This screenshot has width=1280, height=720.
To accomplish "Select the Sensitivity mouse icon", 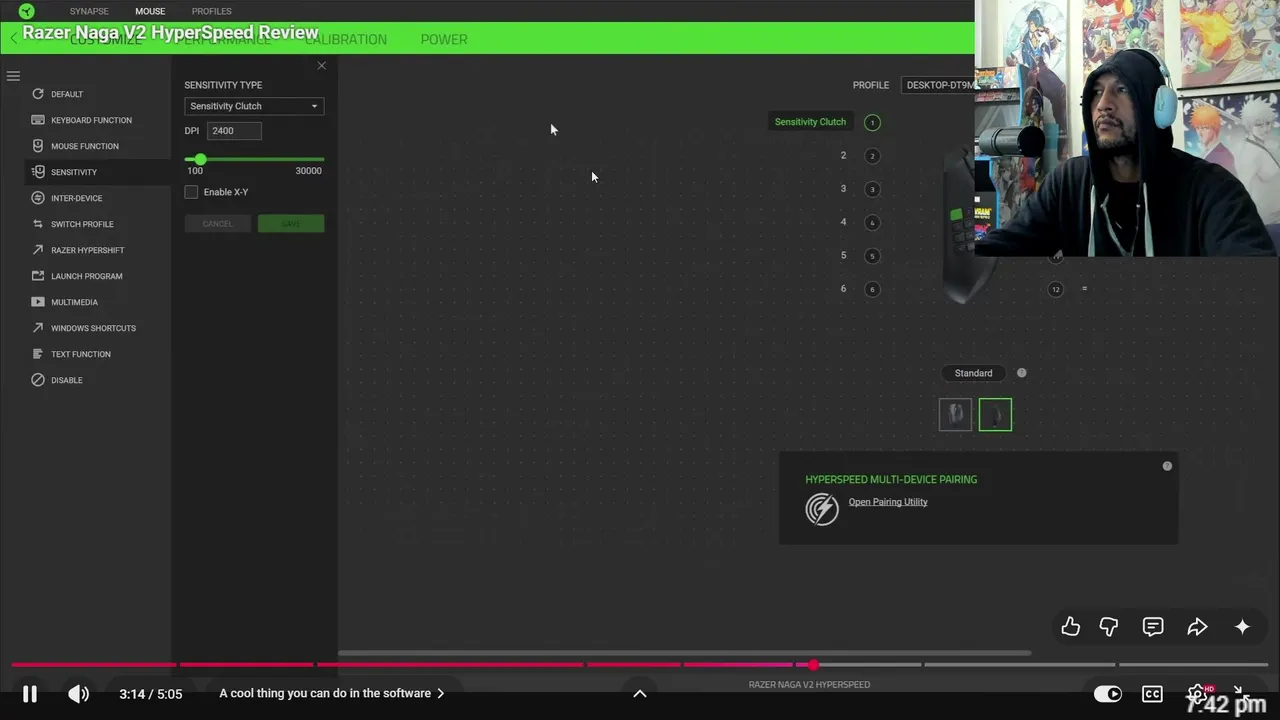I will tap(38, 172).
